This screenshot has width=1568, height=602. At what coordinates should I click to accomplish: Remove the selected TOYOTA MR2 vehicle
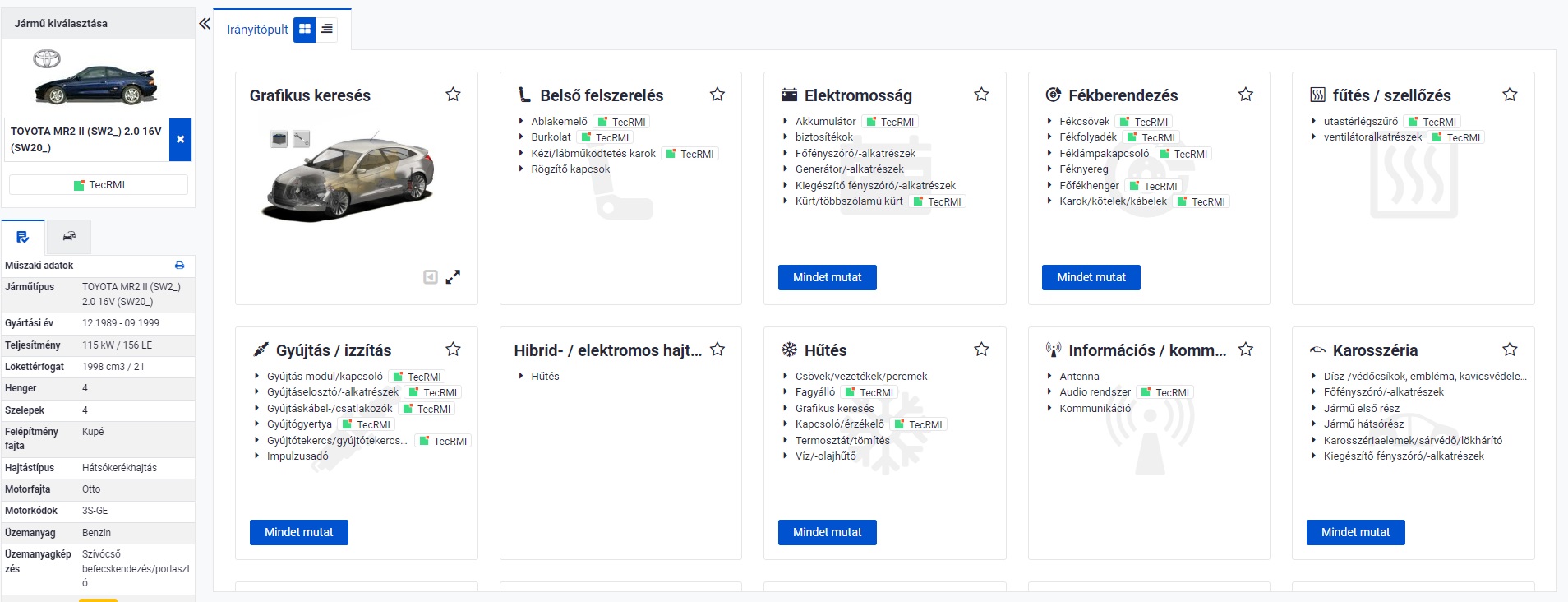tap(180, 139)
